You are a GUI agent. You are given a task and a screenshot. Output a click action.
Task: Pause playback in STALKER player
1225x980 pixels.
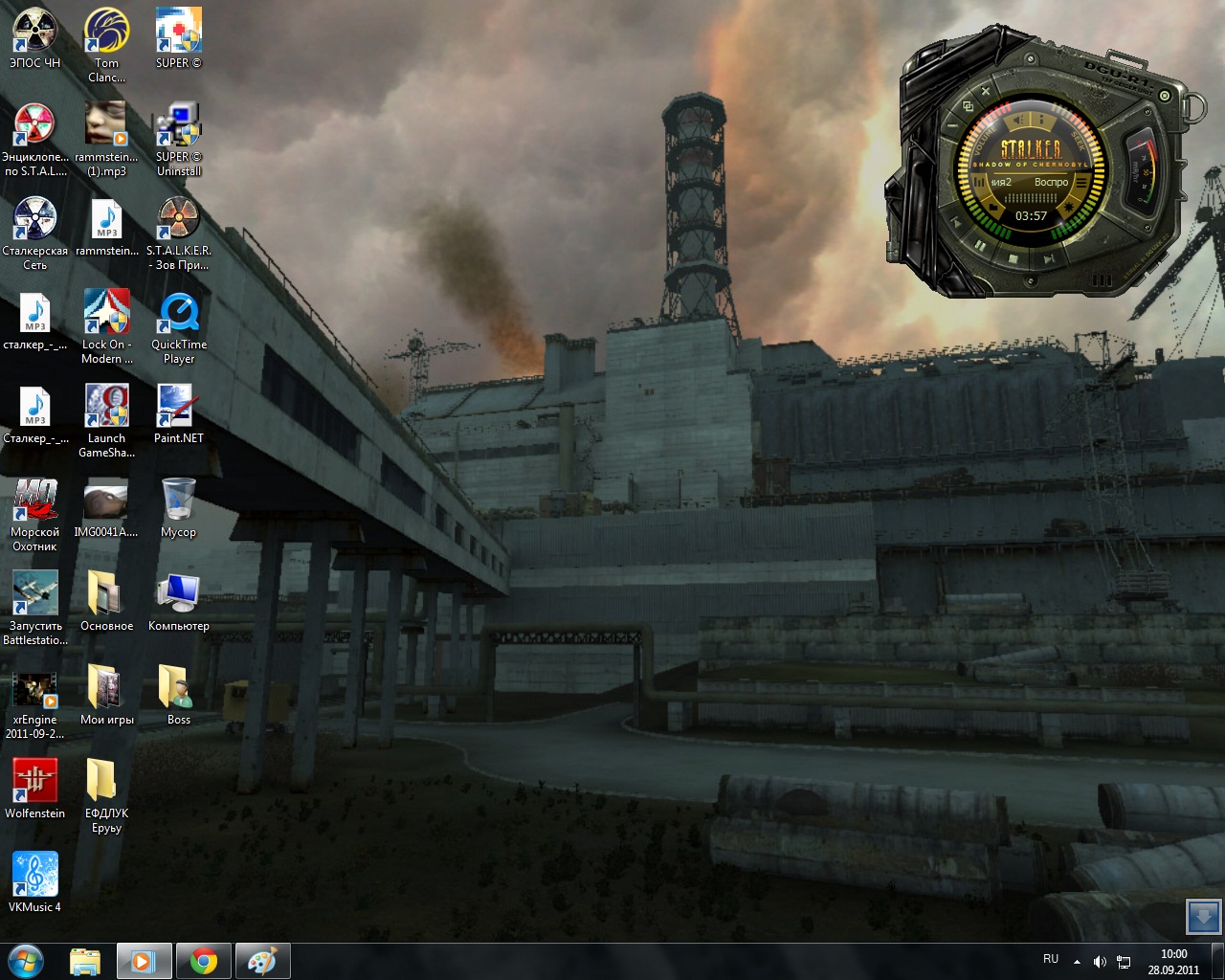coord(980,245)
